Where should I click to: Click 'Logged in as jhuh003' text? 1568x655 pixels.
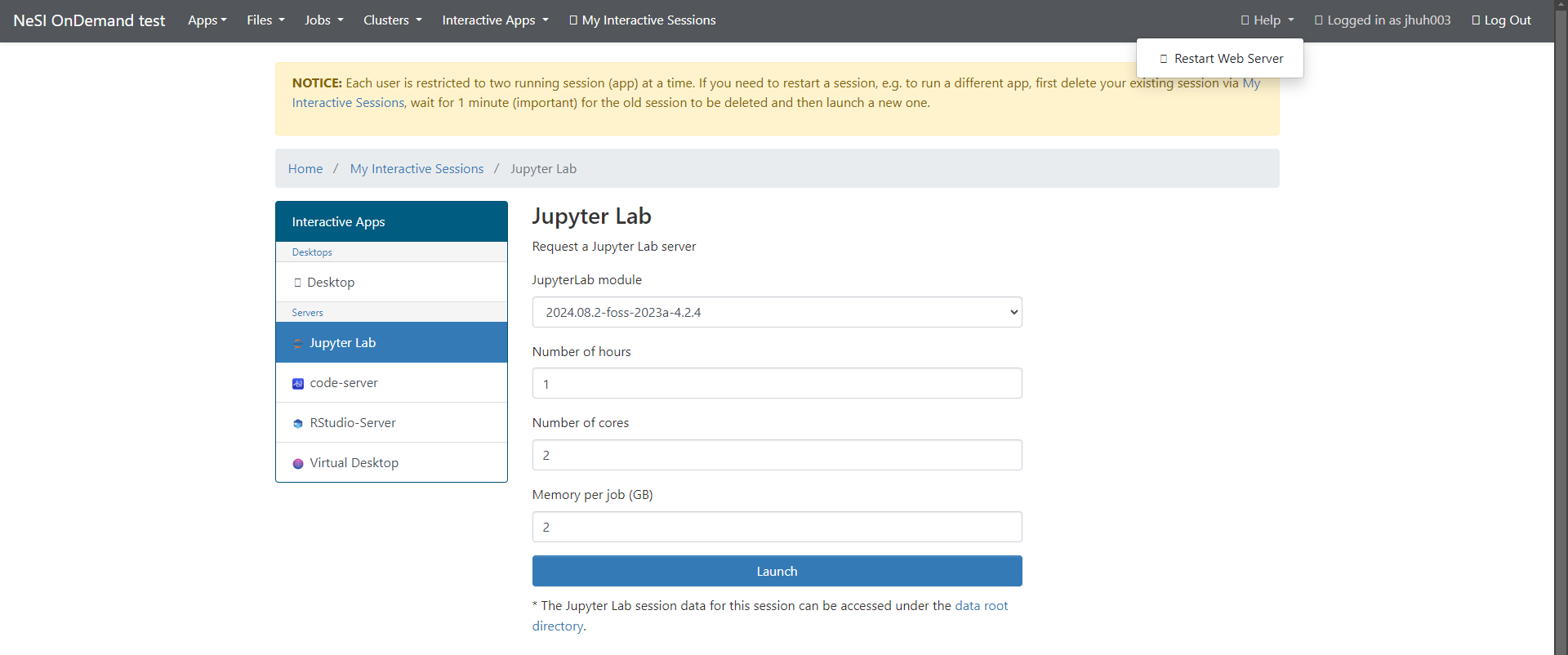(x=1389, y=20)
